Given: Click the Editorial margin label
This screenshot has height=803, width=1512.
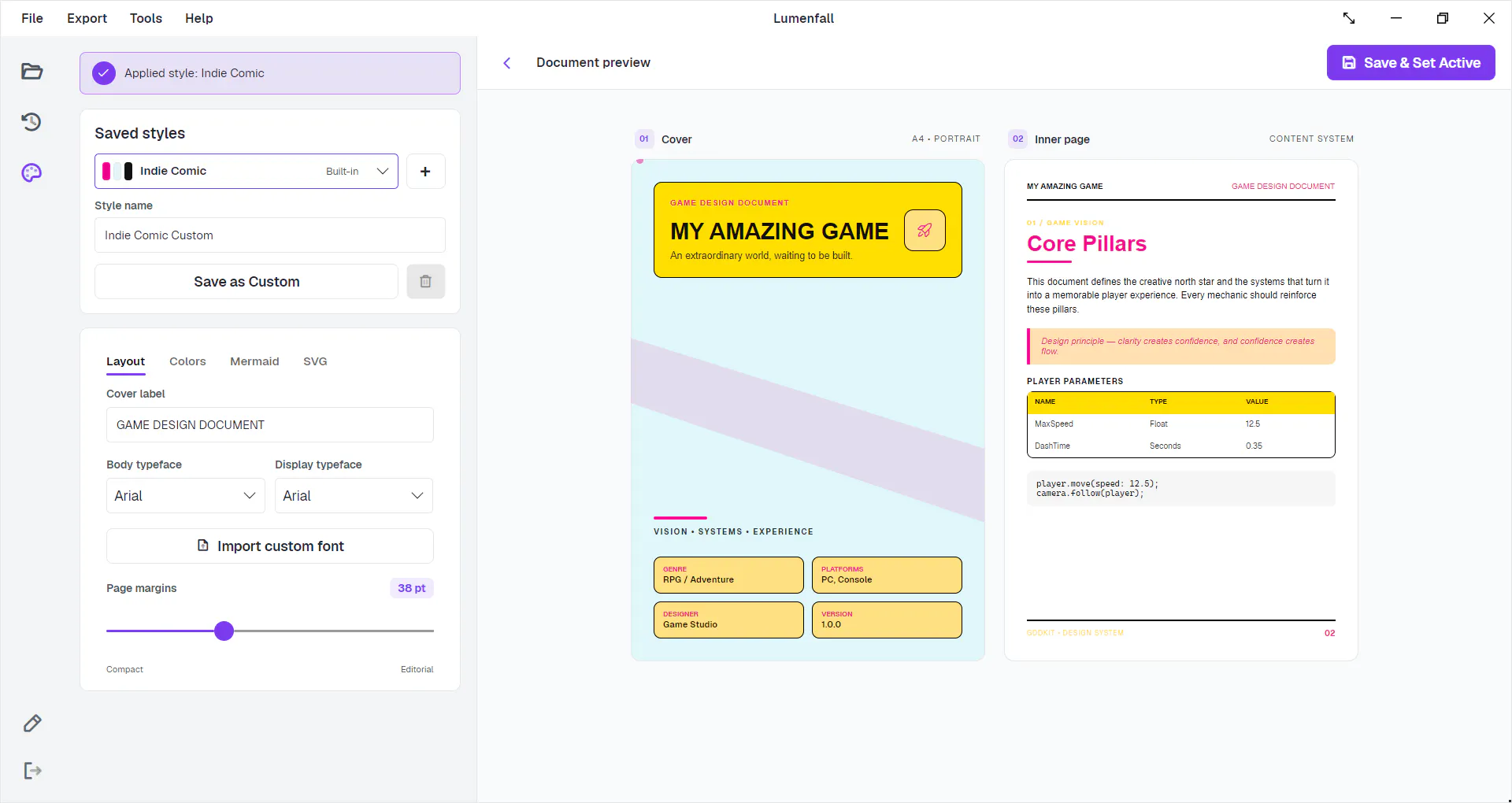Looking at the screenshot, I should click(417, 669).
